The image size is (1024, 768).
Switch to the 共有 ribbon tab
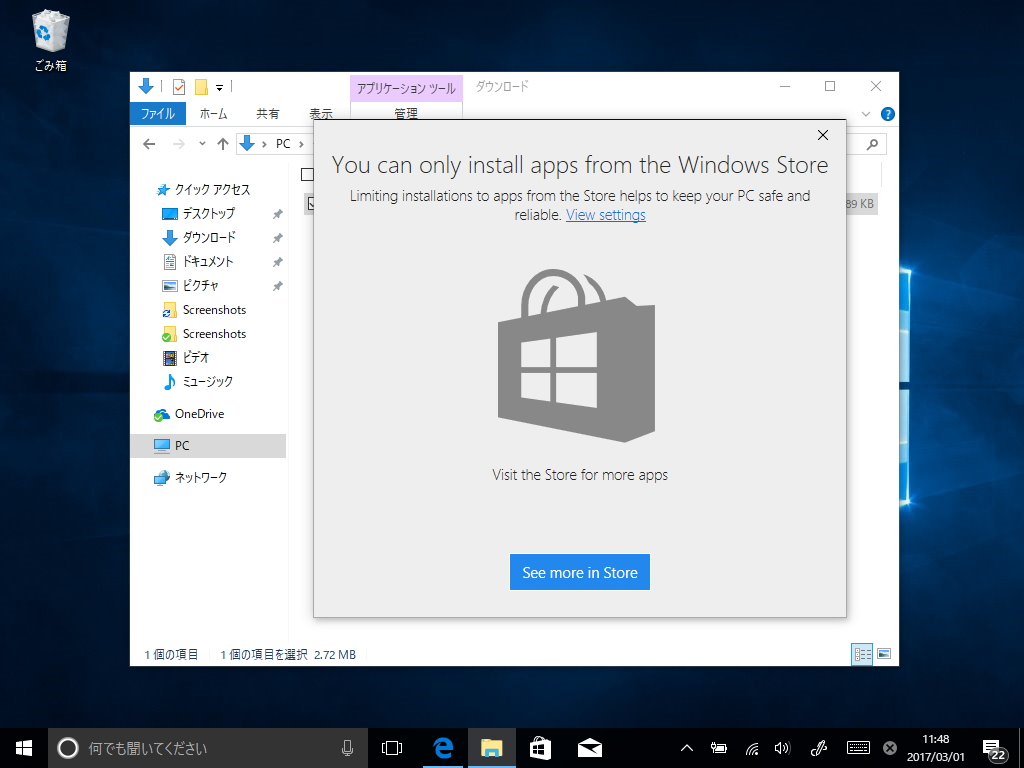(267, 113)
